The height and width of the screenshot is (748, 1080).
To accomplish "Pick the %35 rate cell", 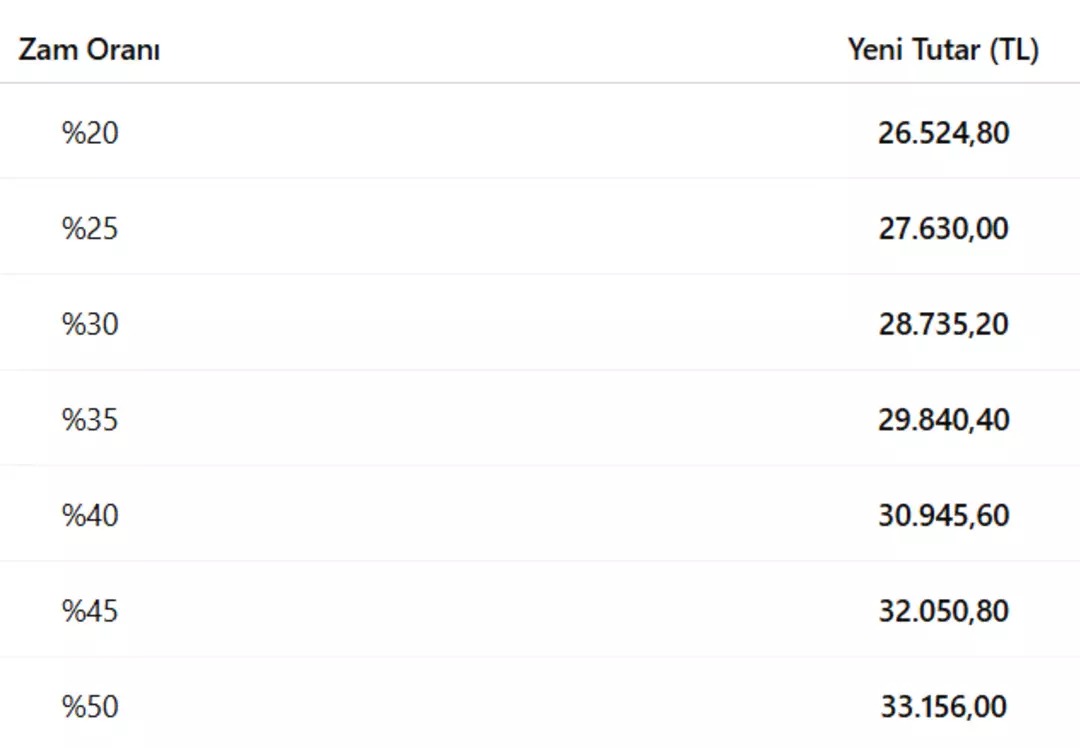I will click(x=90, y=419).
